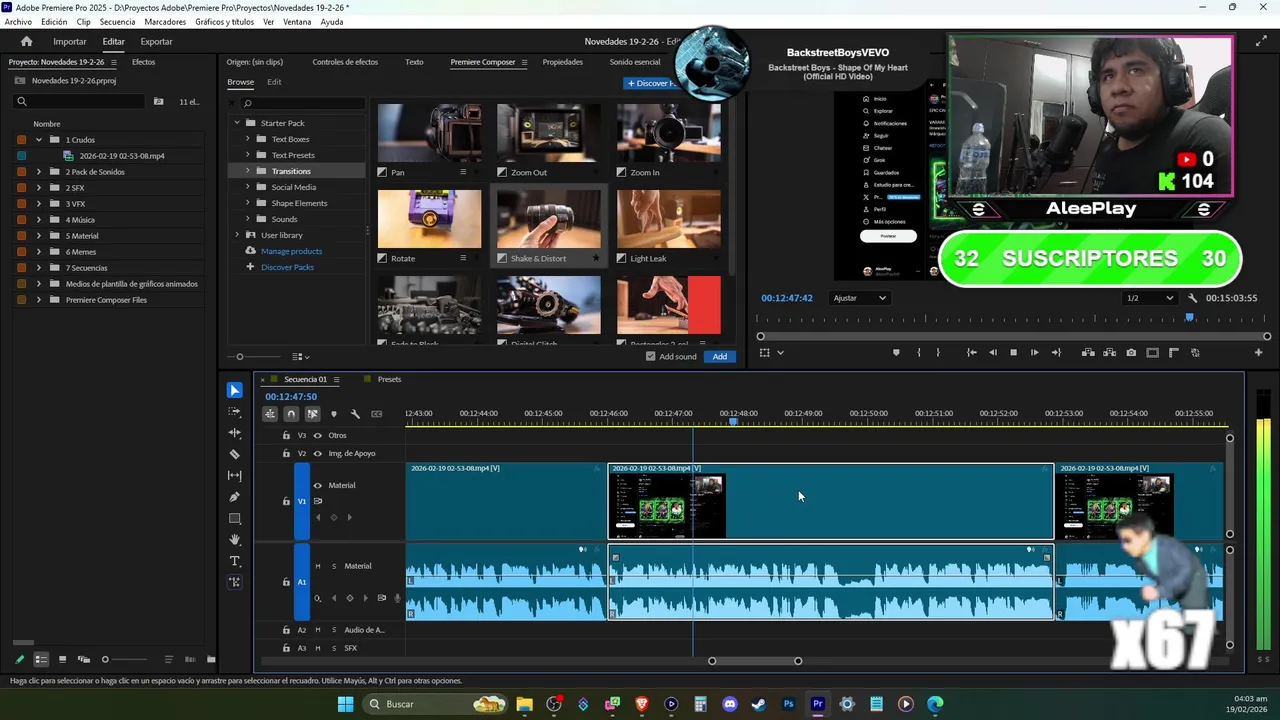Hide the V1 Material track output
The image size is (1280, 720).
tap(318, 485)
